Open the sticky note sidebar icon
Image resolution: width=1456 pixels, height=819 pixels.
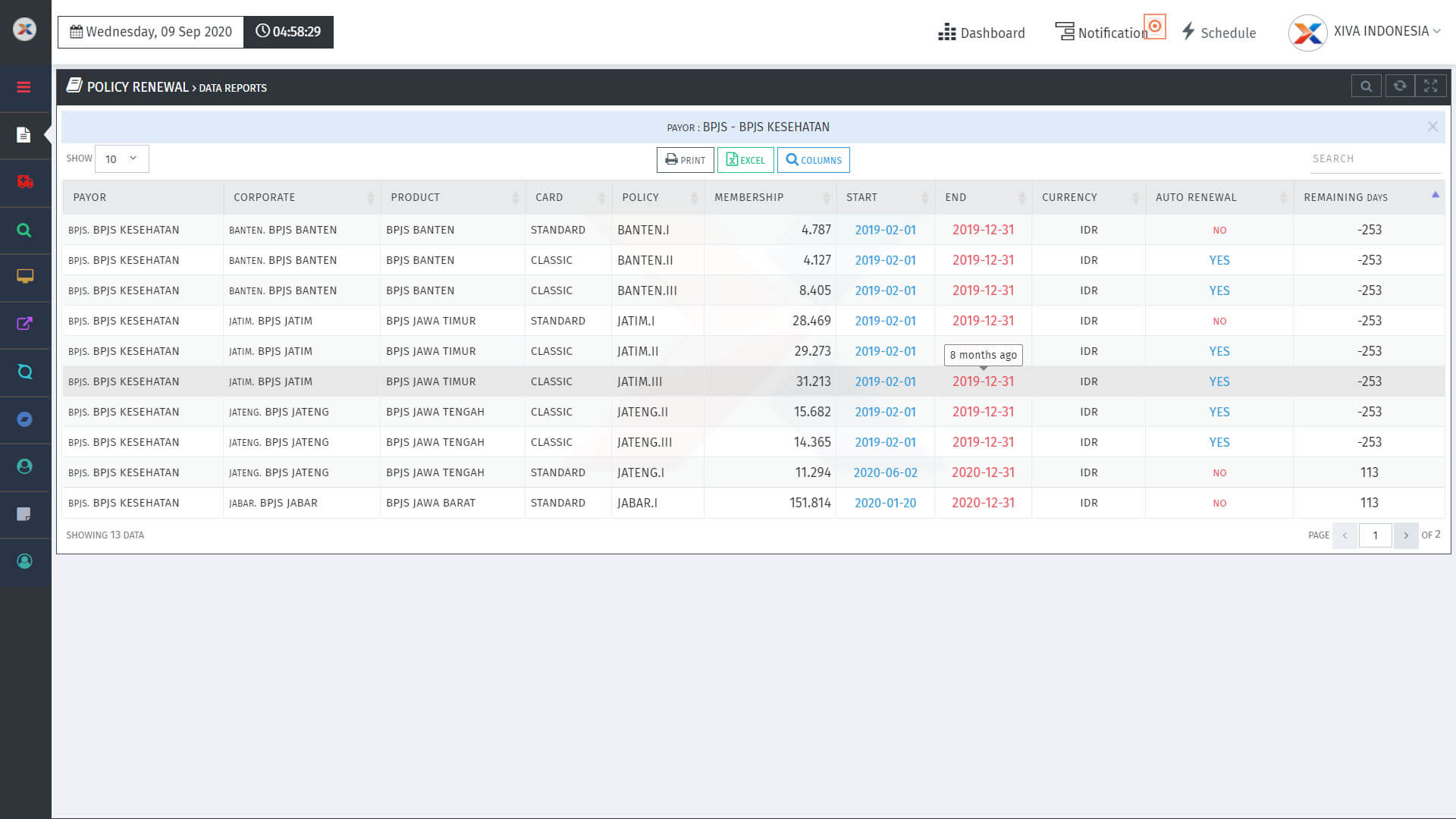[x=24, y=514]
